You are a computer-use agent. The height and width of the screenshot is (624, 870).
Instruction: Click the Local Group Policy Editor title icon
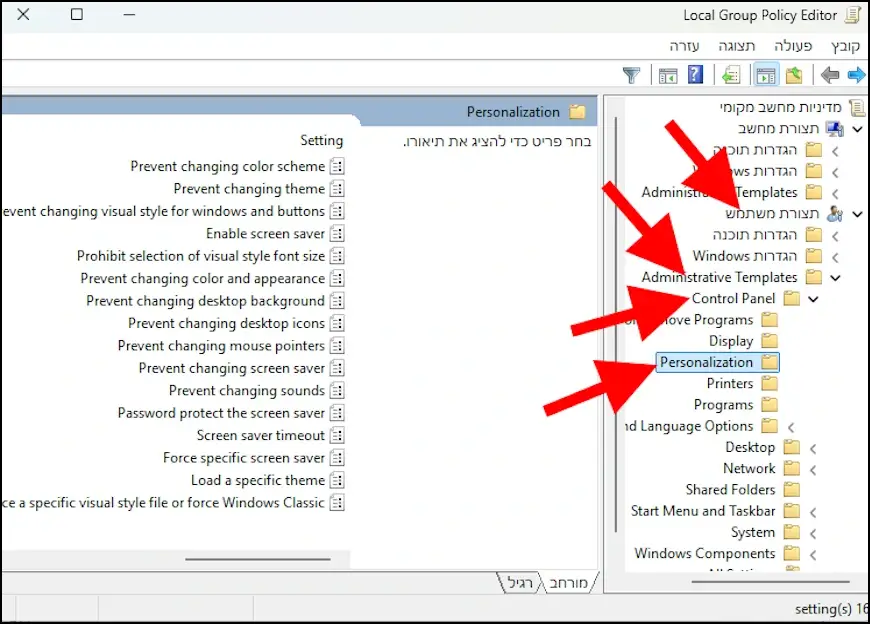point(853,15)
